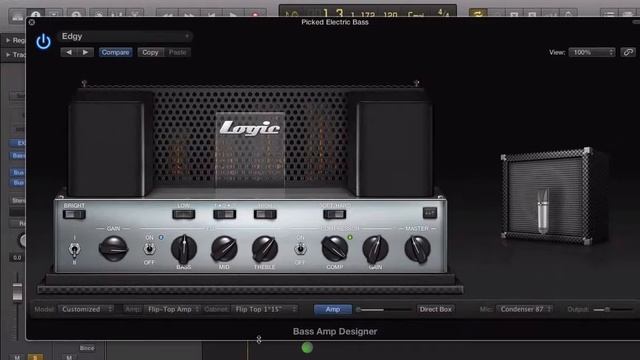This screenshot has height=360, width=640.
Task: Go to next preset with right arrow
Action: point(85,52)
